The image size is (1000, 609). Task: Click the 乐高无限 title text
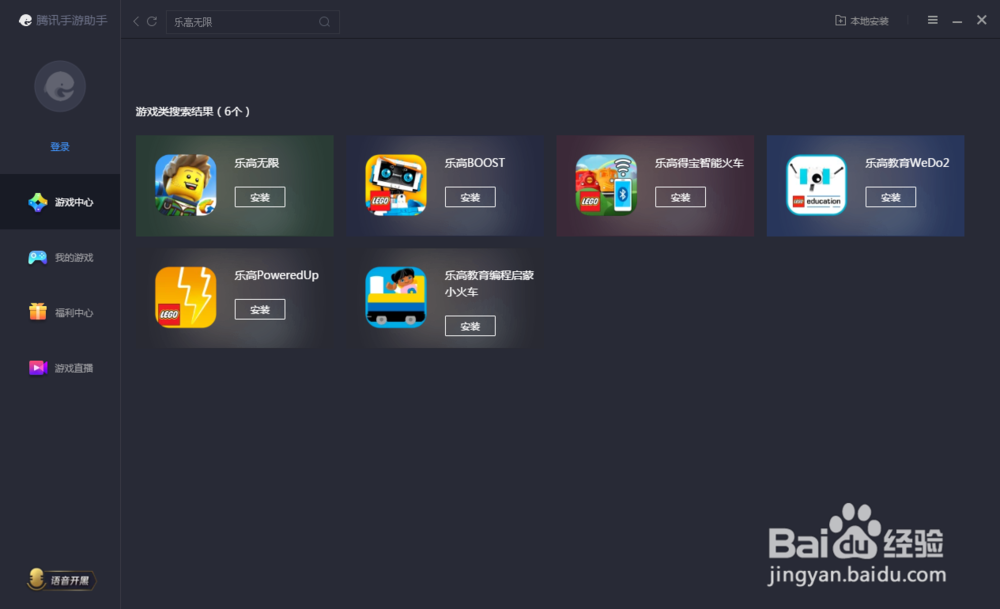point(256,163)
